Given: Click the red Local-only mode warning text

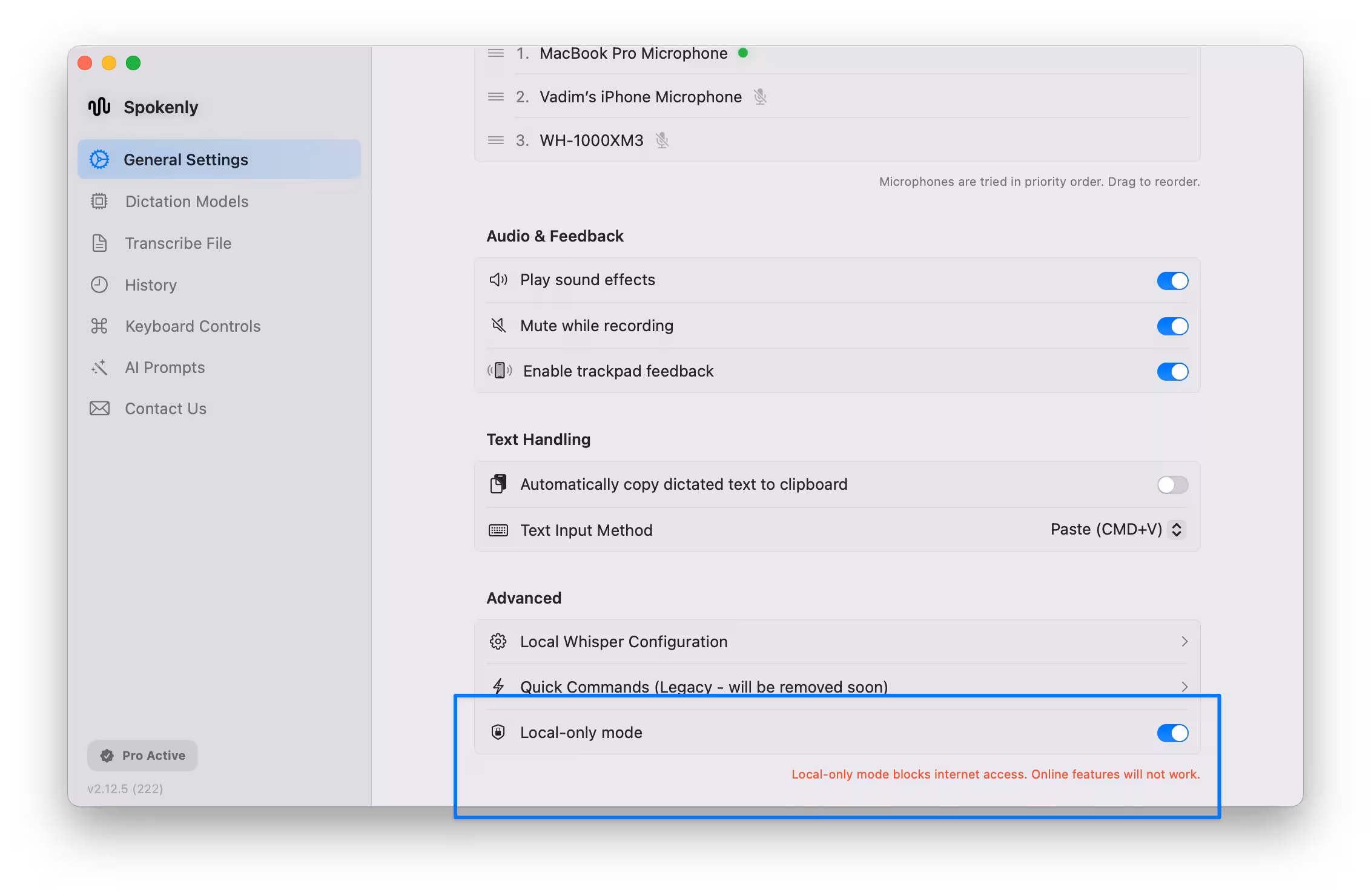Looking at the screenshot, I should click(x=996, y=774).
